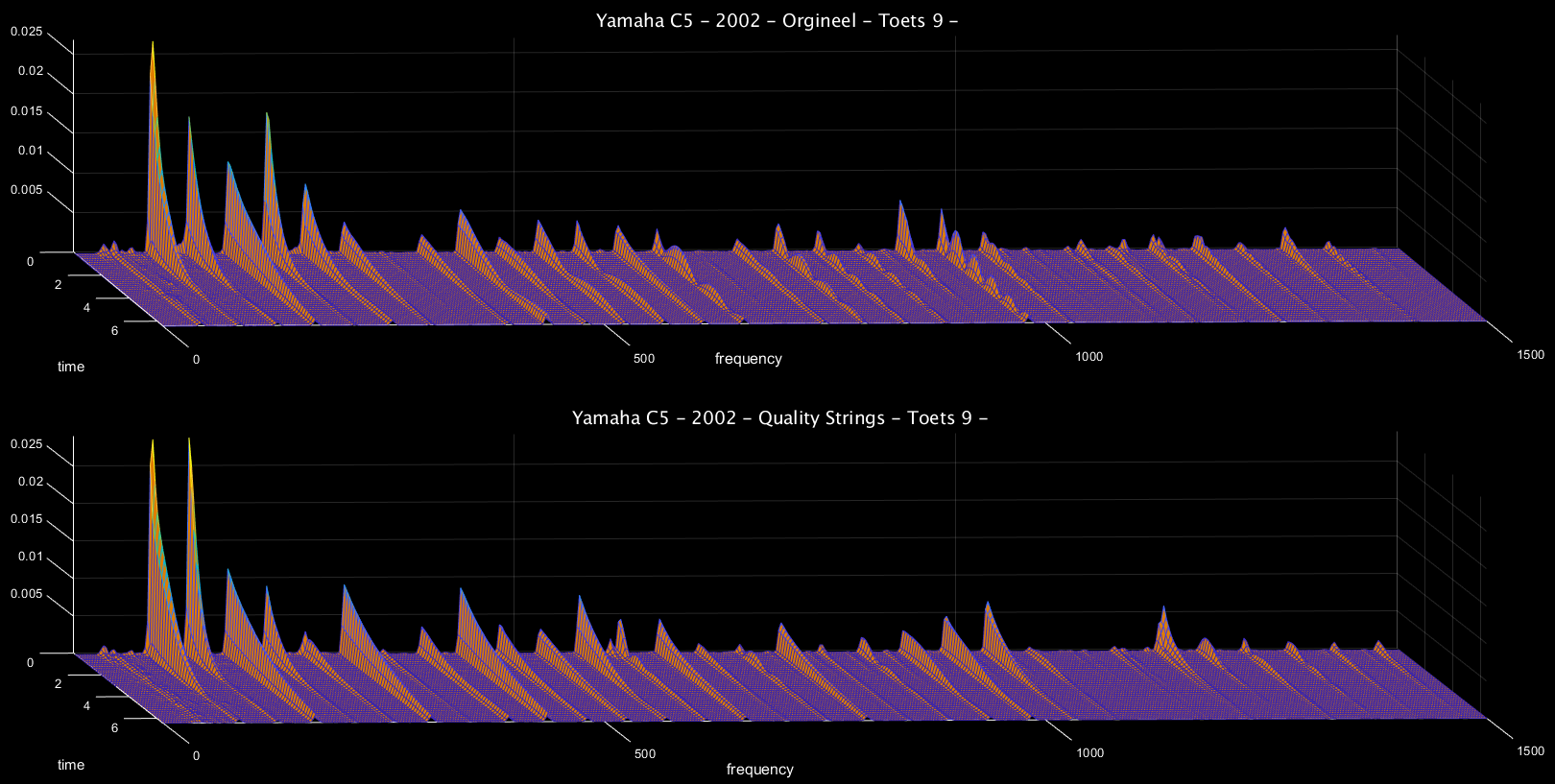Click time tick 2 in the Orgineel plot
1555x784 pixels.
[x=59, y=285]
